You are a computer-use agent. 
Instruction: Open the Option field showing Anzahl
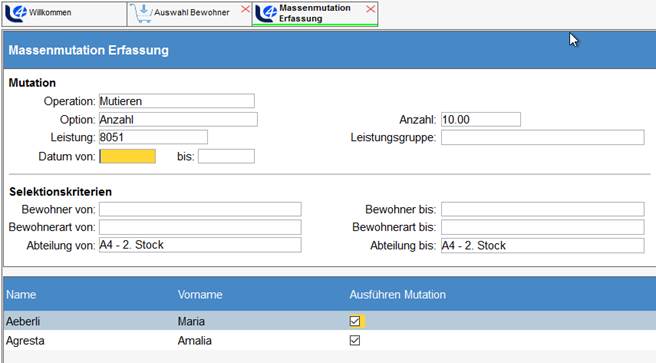coord(178,120)
